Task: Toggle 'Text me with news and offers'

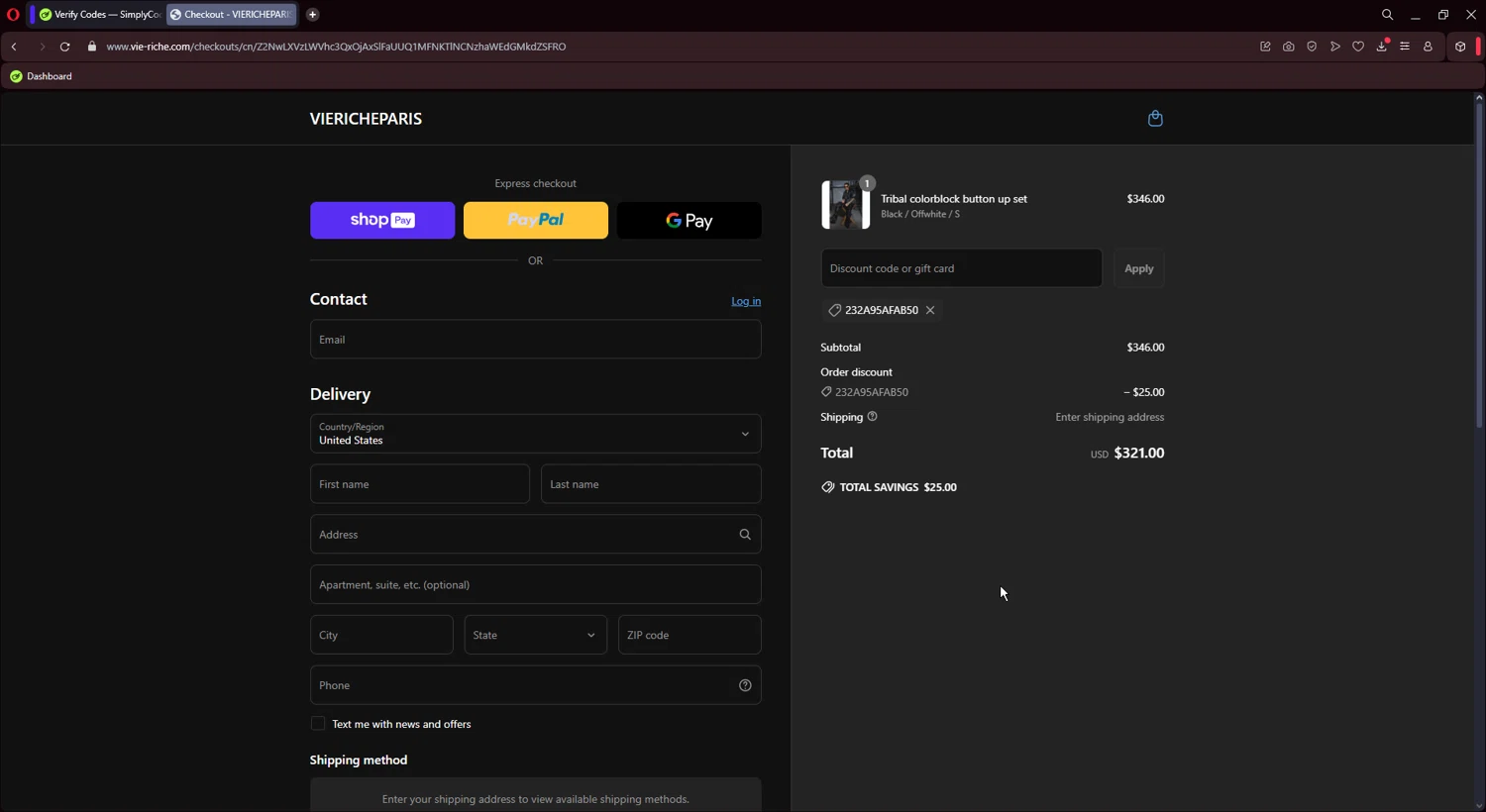Action: (x=318, y=724)
